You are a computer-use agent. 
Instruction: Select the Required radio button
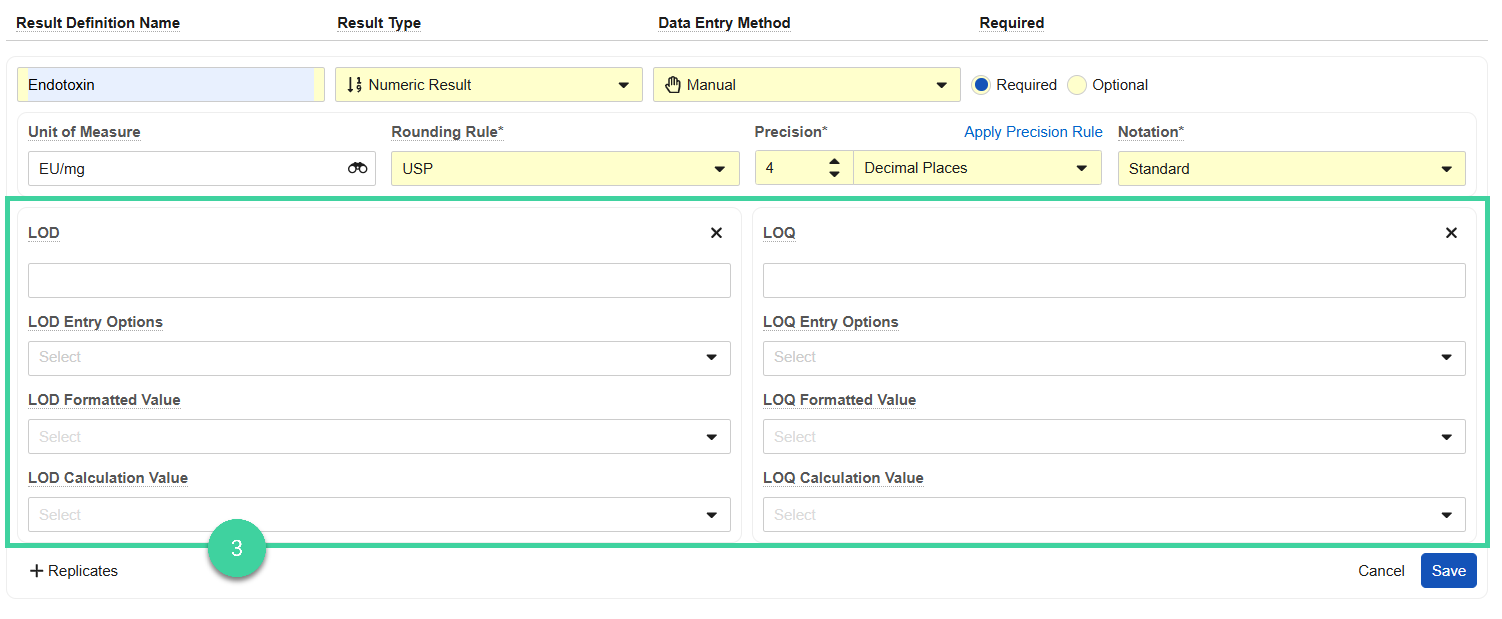pos(981,85)
